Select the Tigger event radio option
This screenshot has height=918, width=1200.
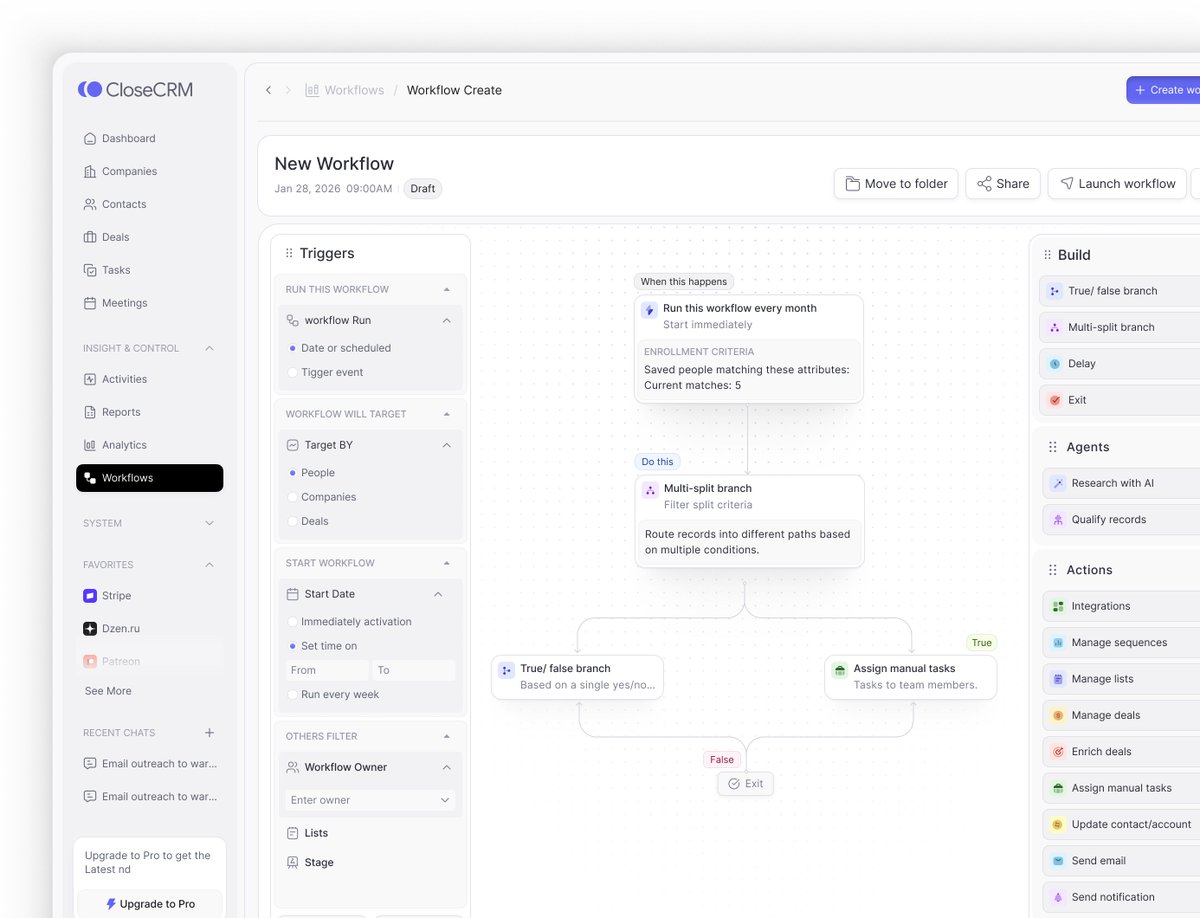(x=290, y=372)
